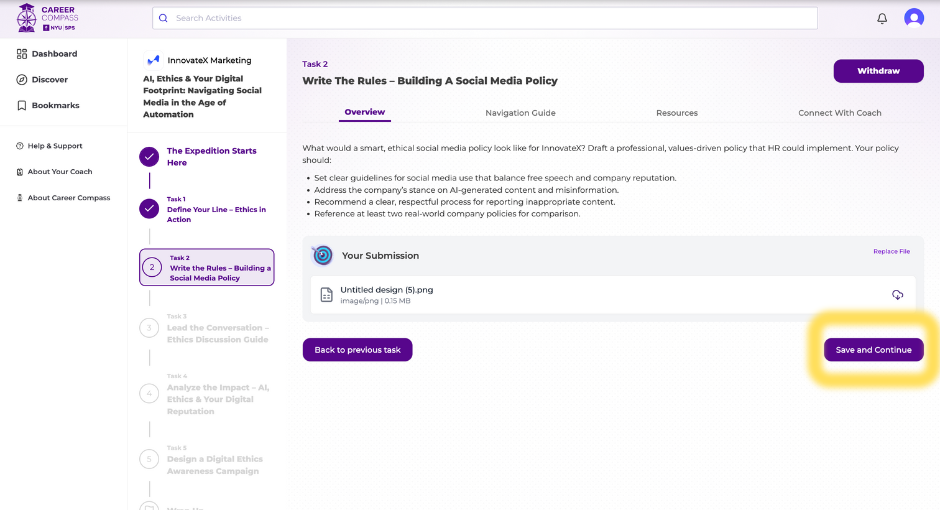Viewport: 940px width, 510px height.
Task: Click the Replace File link
Action: point(891,252)
